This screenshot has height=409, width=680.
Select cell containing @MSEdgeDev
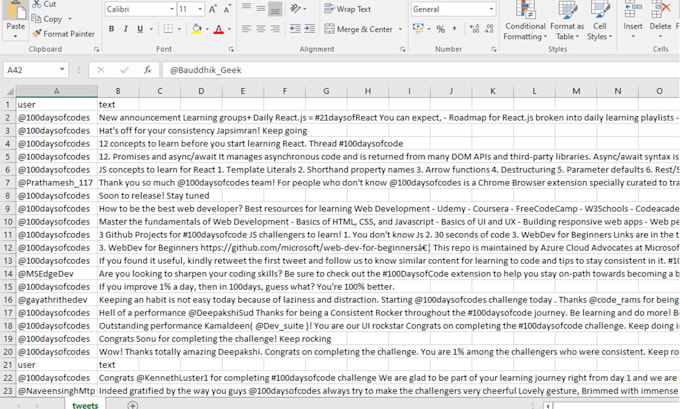coord(56,274)
